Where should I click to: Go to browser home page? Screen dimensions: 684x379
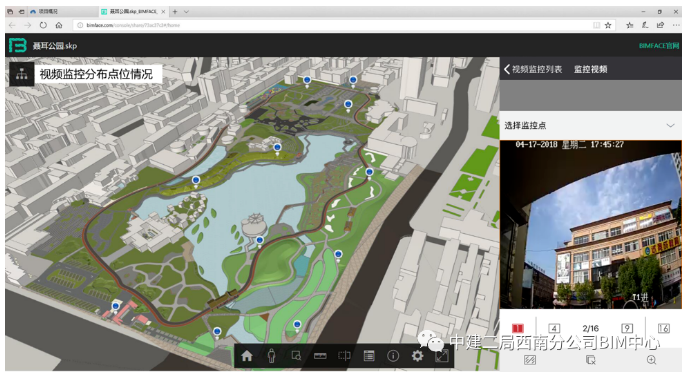click(x=59, y=25)
